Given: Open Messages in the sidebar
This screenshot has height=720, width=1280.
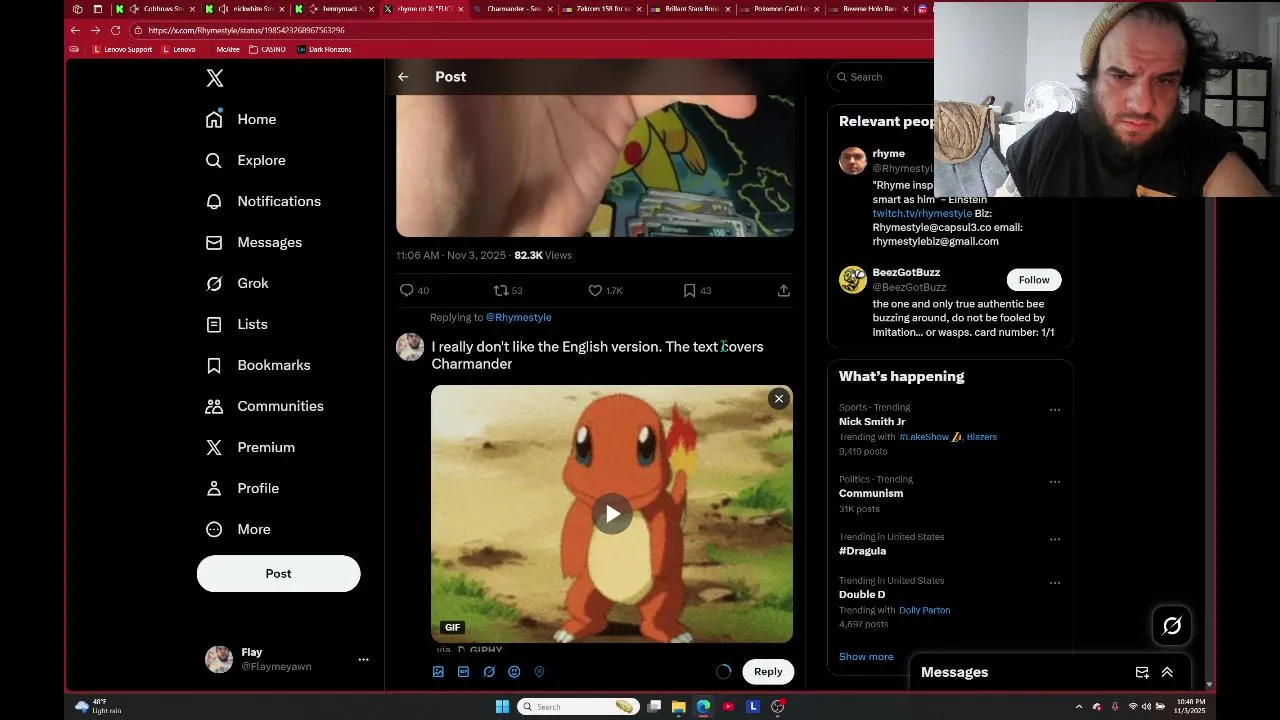Looking at the screenshot, I should [254, 242].
